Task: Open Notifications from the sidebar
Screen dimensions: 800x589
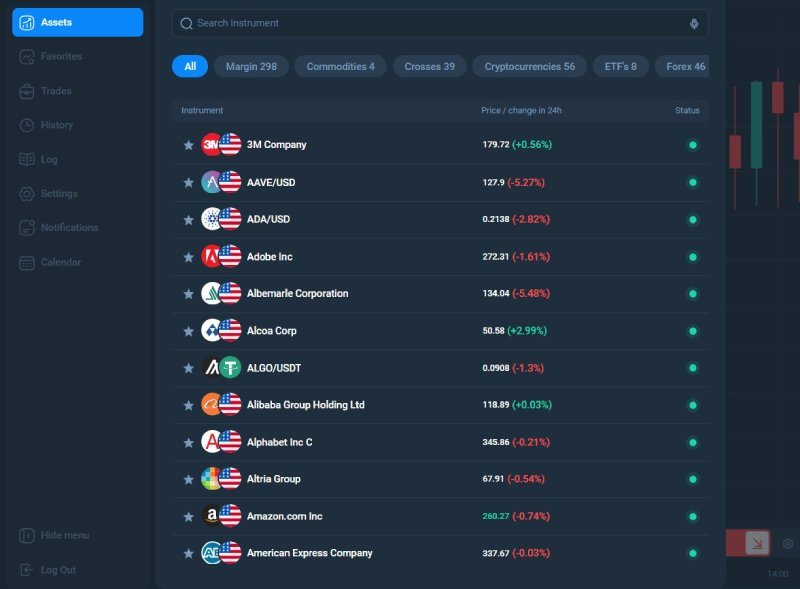Action: pos(59,228)
